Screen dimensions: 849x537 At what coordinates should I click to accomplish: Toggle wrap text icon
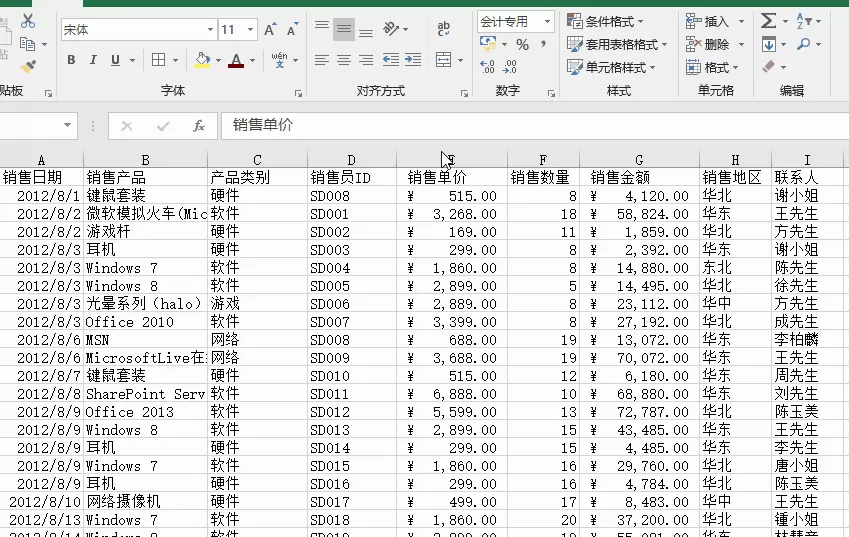pyautogui.click(x=443, y=29)
